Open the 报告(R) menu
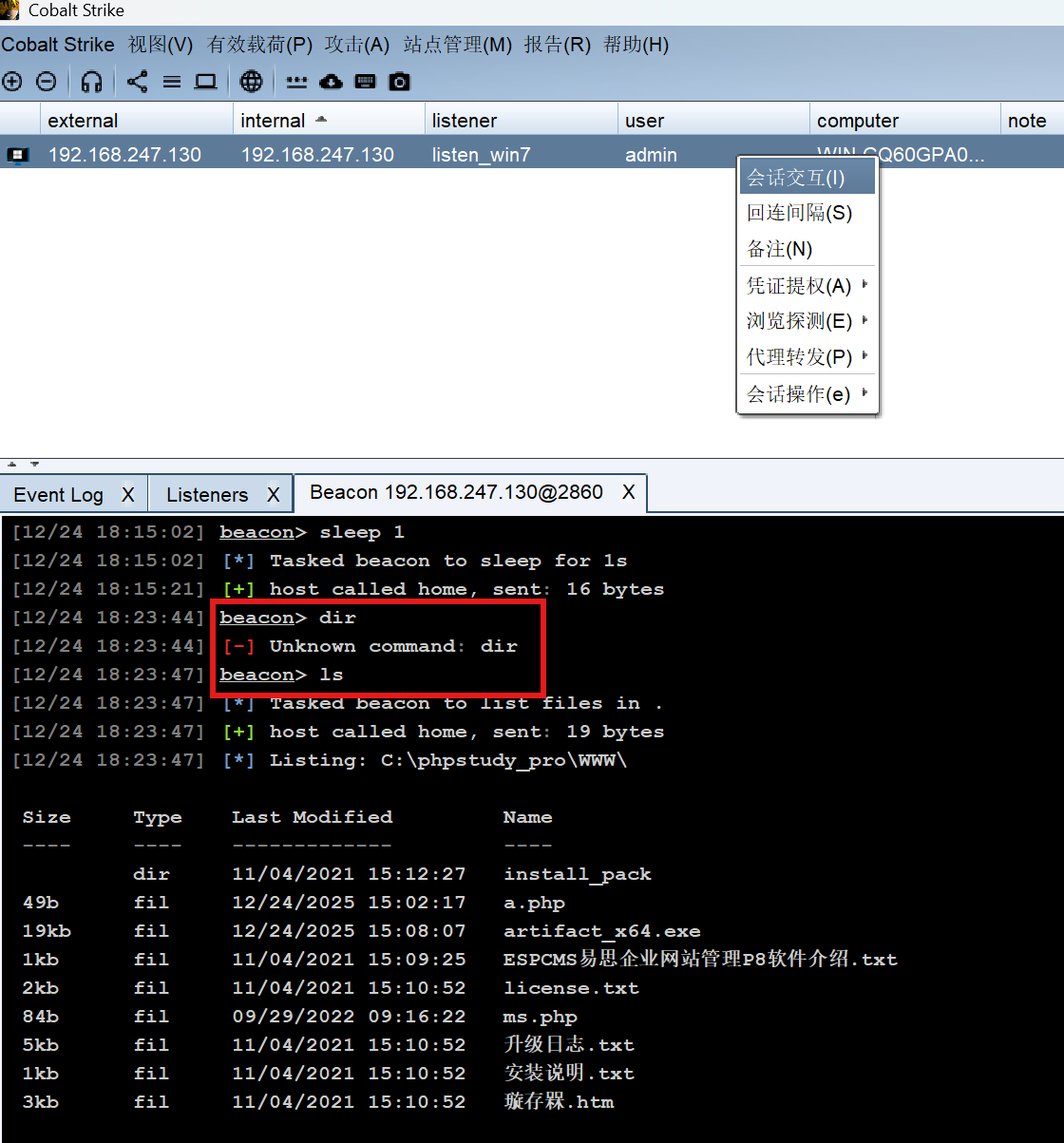The height and width of the screenshot is (1143, 1064). tap(557, 45)
